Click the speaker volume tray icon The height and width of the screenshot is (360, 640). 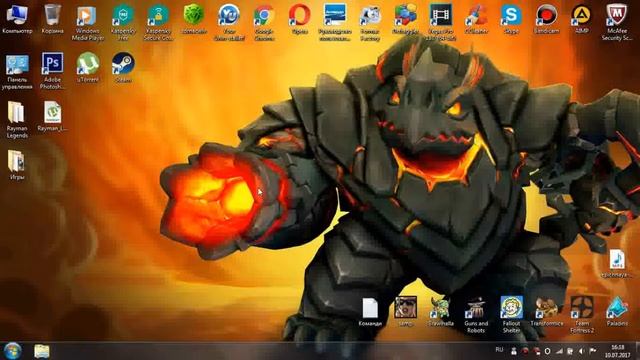581,351
